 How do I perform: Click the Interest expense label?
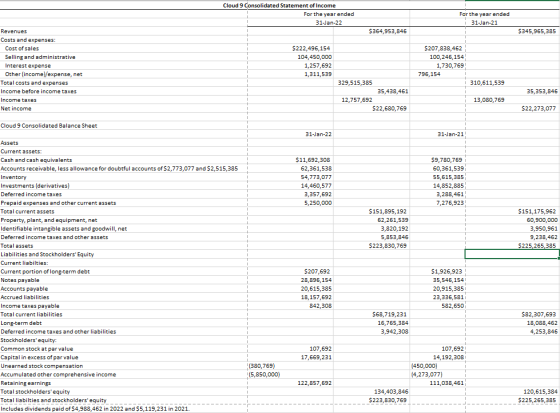[x=28, y=66]
